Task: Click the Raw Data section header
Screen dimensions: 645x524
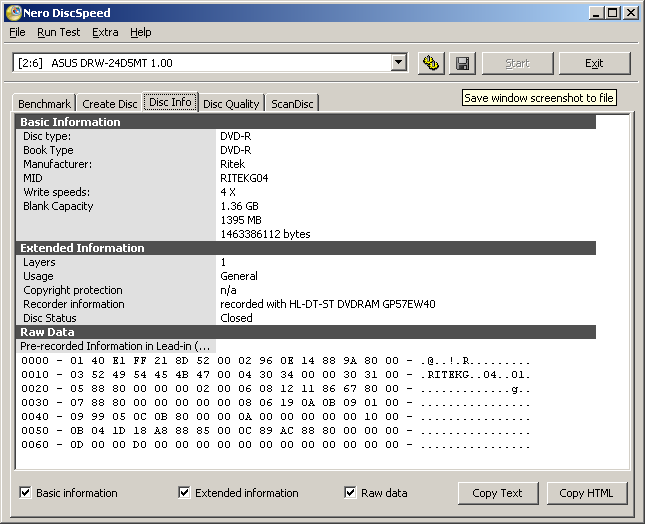Action: pyautogui.click(x=306, y=332)
